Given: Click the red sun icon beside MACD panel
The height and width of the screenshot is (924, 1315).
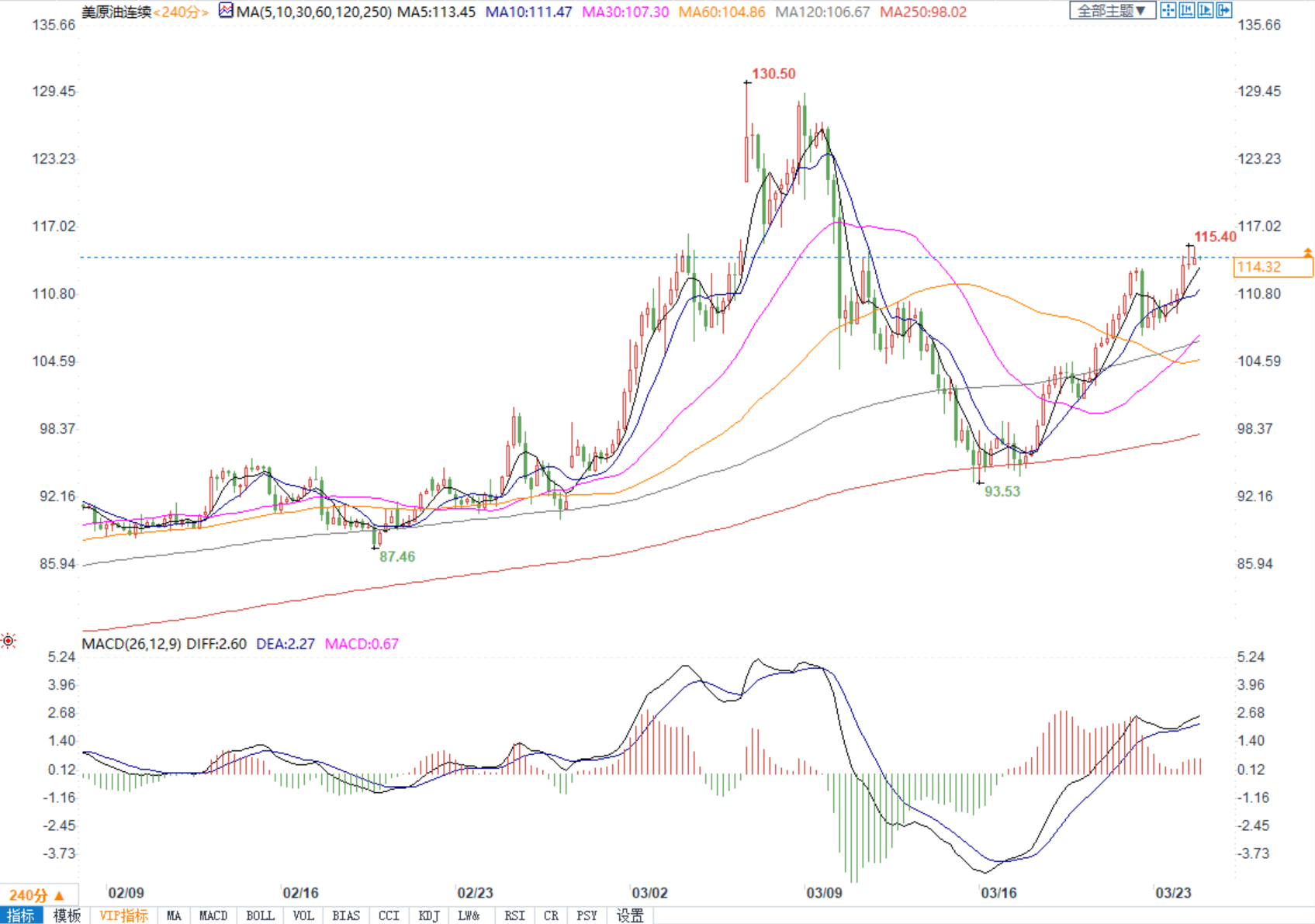Looking at the screenshot, I should (x=9, y=641).
